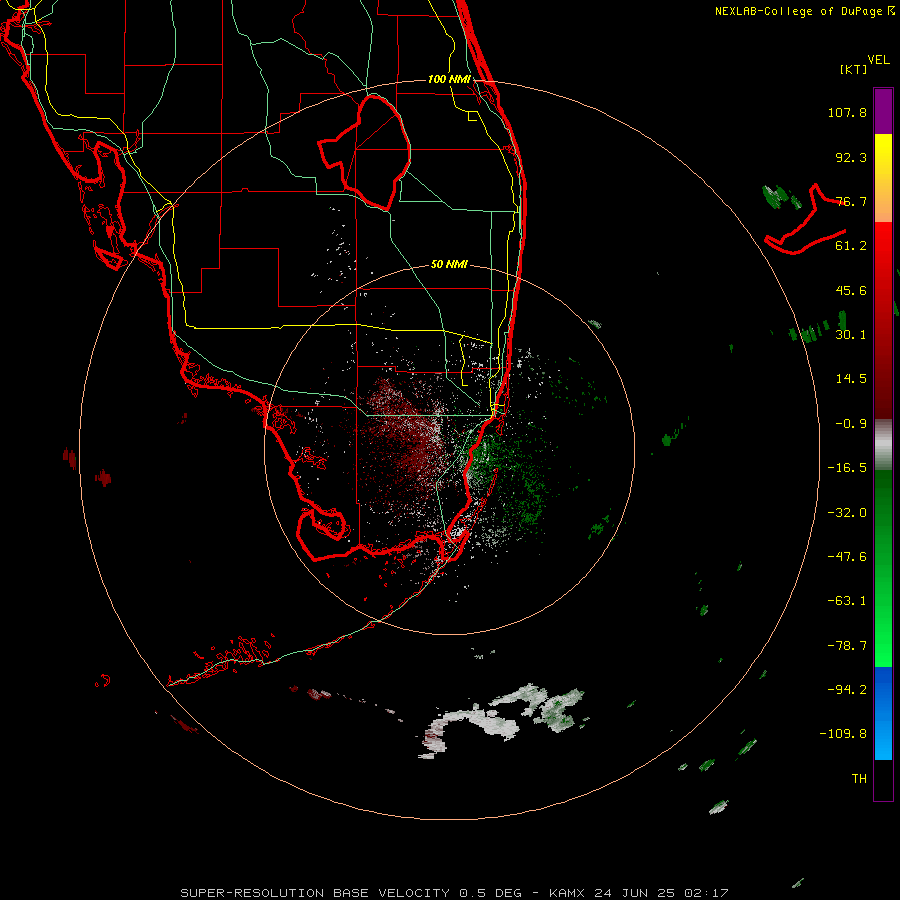Click the -94.2 legend value
Image resolution: width=900 pixels, height=900 pixels.
(x=847, y=690)
